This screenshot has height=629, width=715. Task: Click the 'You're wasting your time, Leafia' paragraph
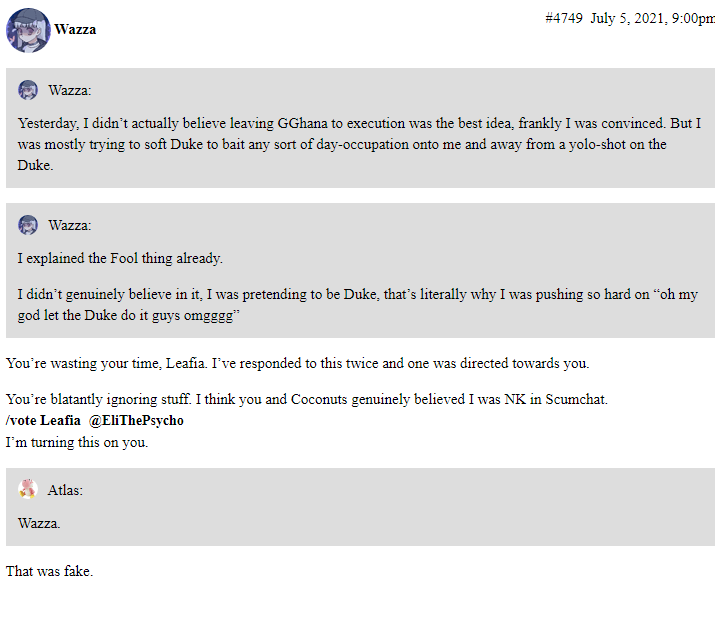click(297, 363)
